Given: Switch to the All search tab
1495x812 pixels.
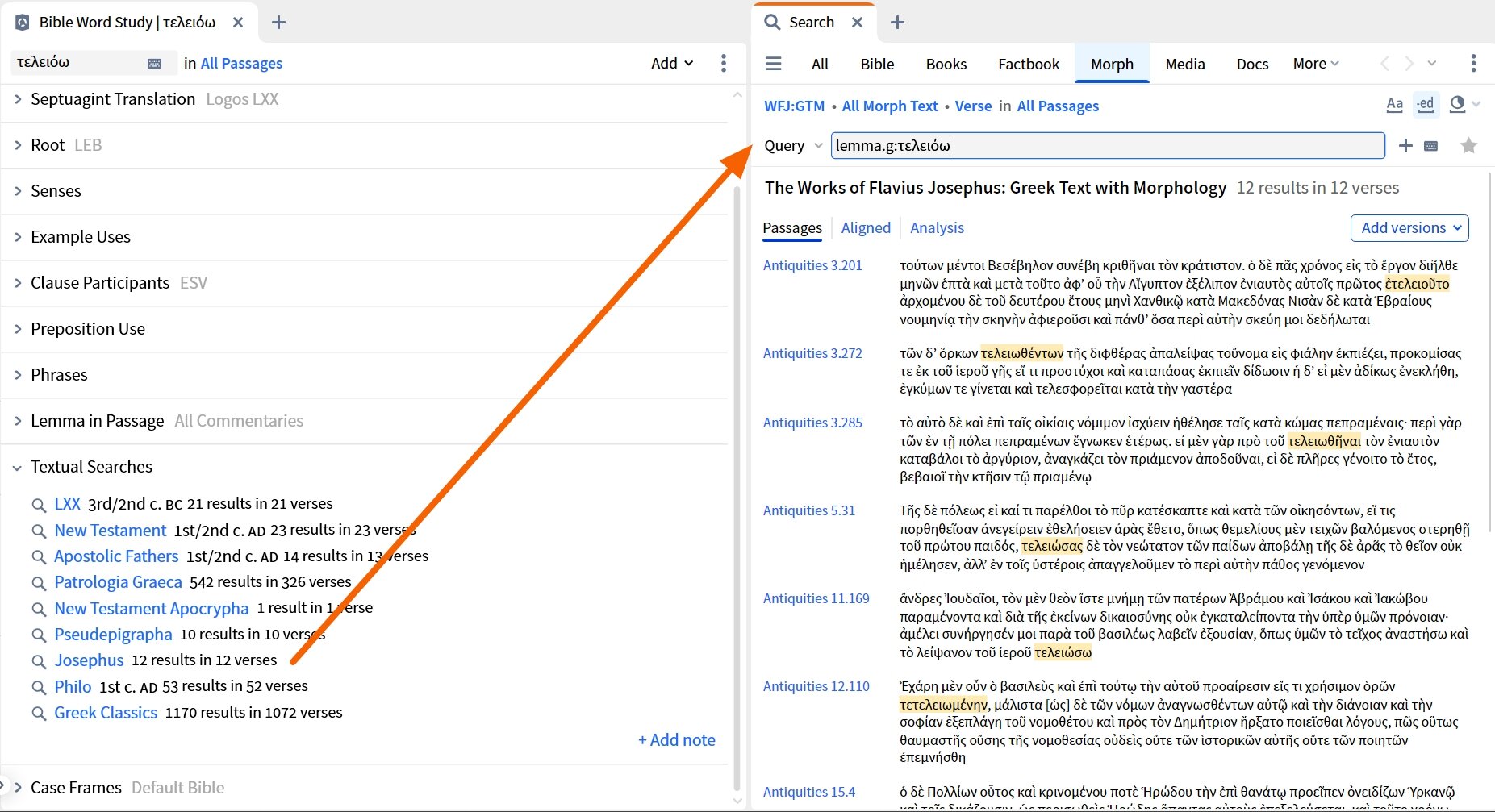Looking at the screenshot, I should click(x=820, y=64).
